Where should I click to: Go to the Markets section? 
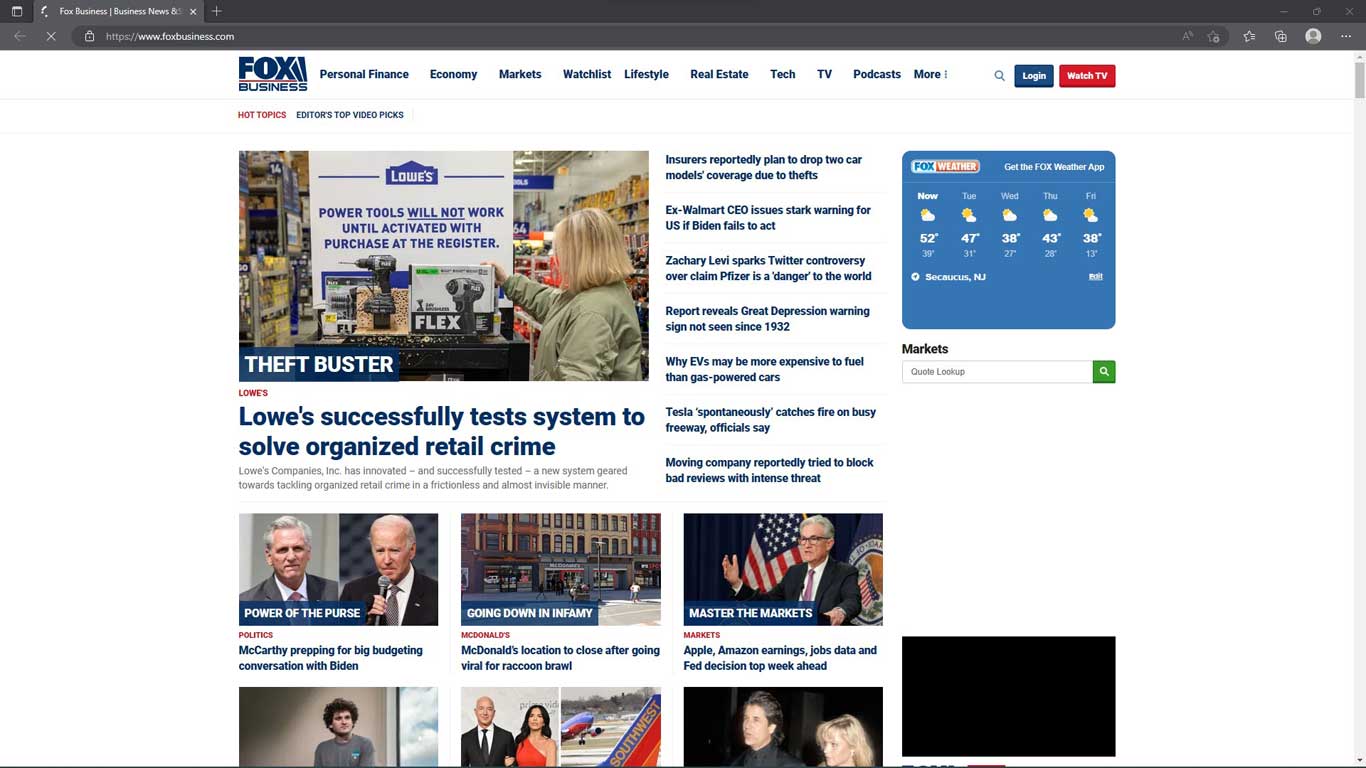(x=520, y=75)
